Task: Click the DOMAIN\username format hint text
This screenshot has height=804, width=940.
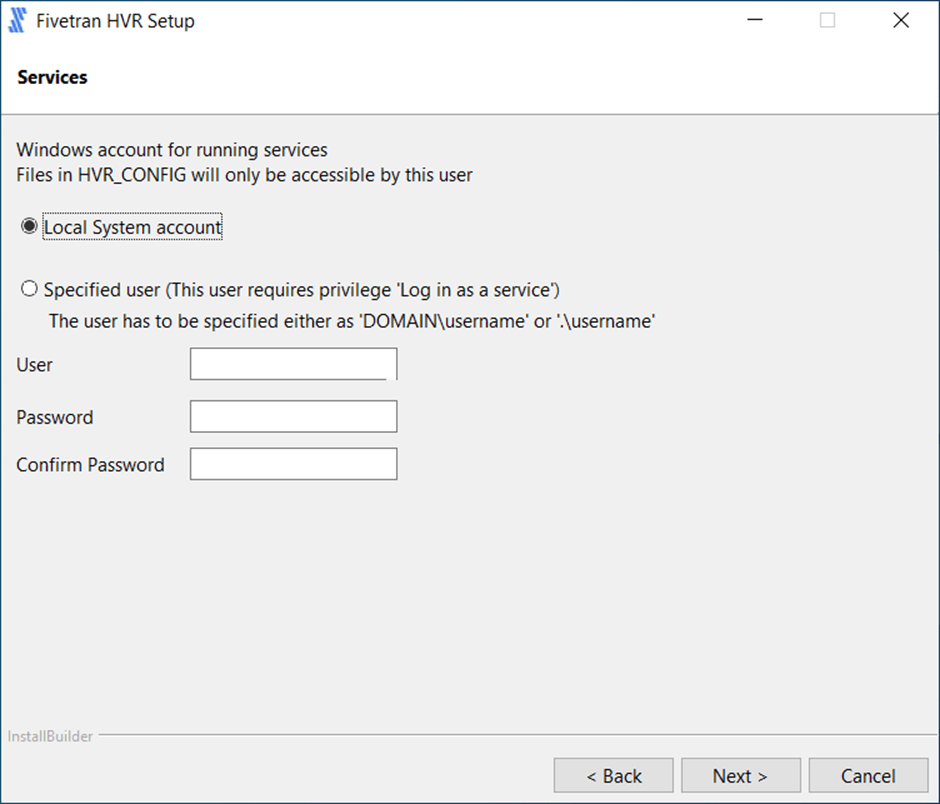Action: [x=351, y=322]
